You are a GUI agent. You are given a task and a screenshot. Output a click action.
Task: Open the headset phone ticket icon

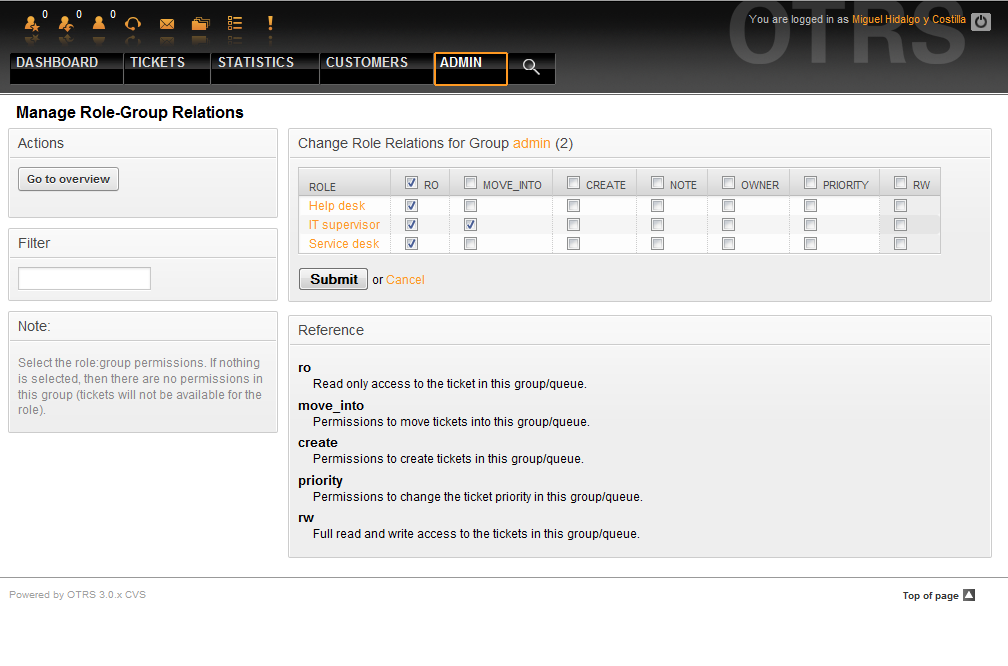pos(132,23)
